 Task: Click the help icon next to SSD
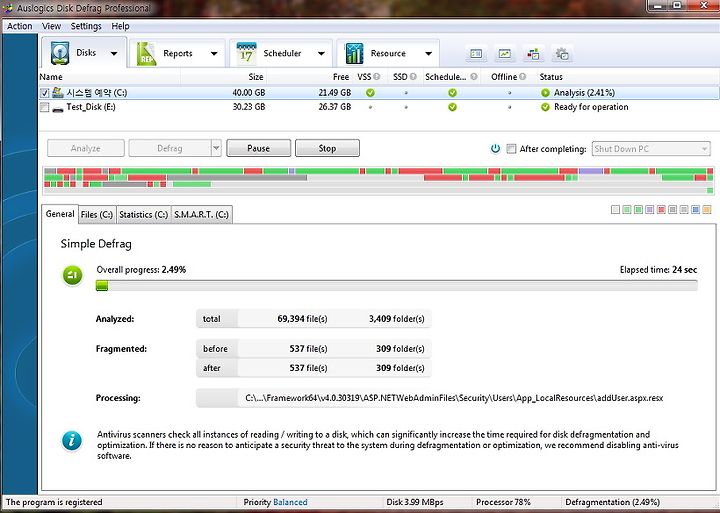coord(413,77)
